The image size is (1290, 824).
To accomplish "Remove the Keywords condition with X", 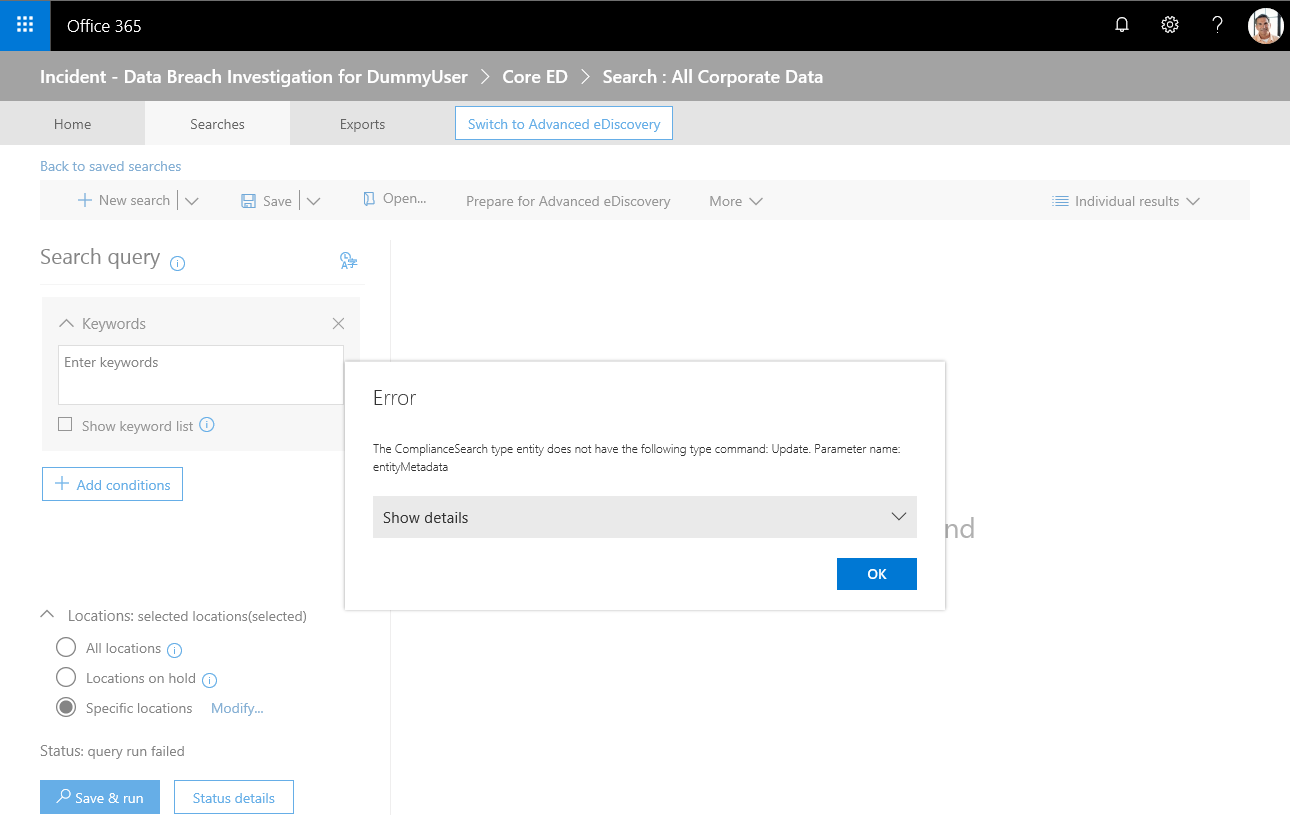I will (x=338, y=323).
